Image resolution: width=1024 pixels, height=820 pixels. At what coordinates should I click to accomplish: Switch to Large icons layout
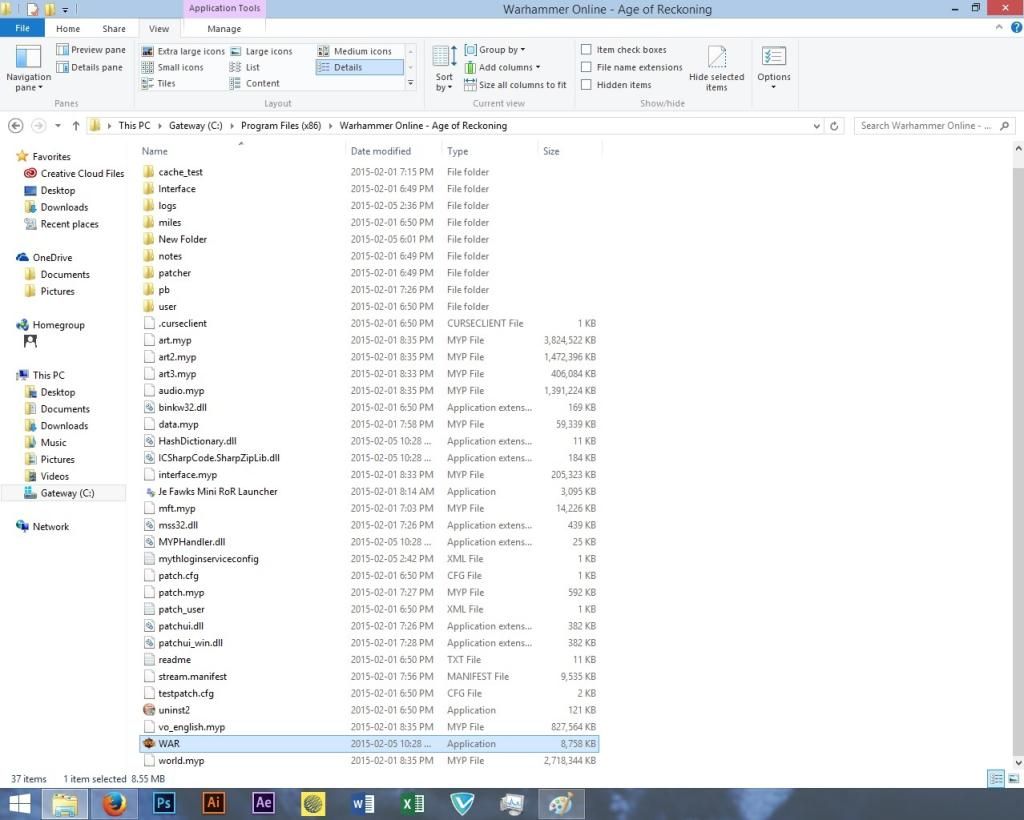coord(261,51)
